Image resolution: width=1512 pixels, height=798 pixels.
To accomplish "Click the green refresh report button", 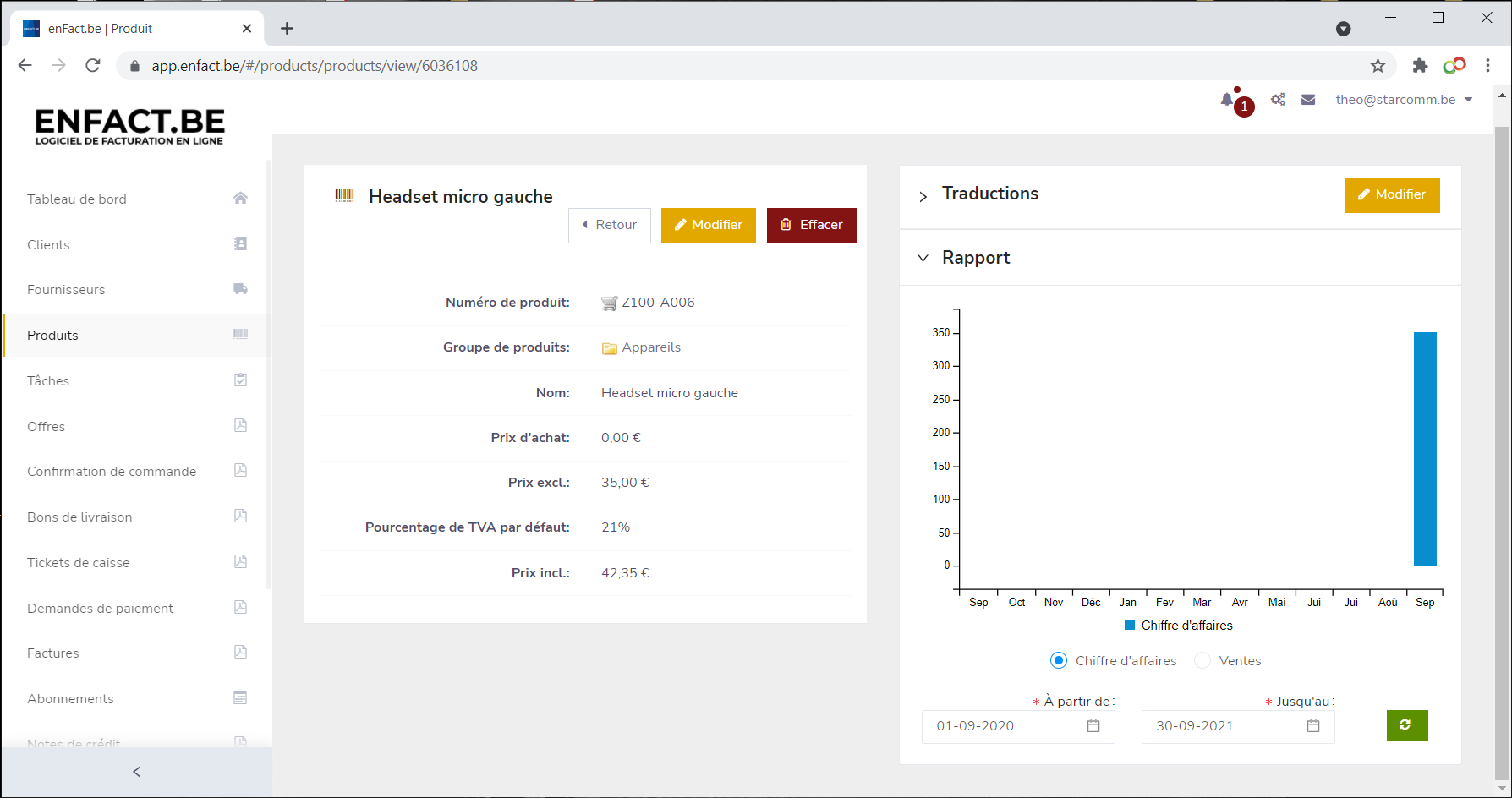I will (x=1407, y=725).
